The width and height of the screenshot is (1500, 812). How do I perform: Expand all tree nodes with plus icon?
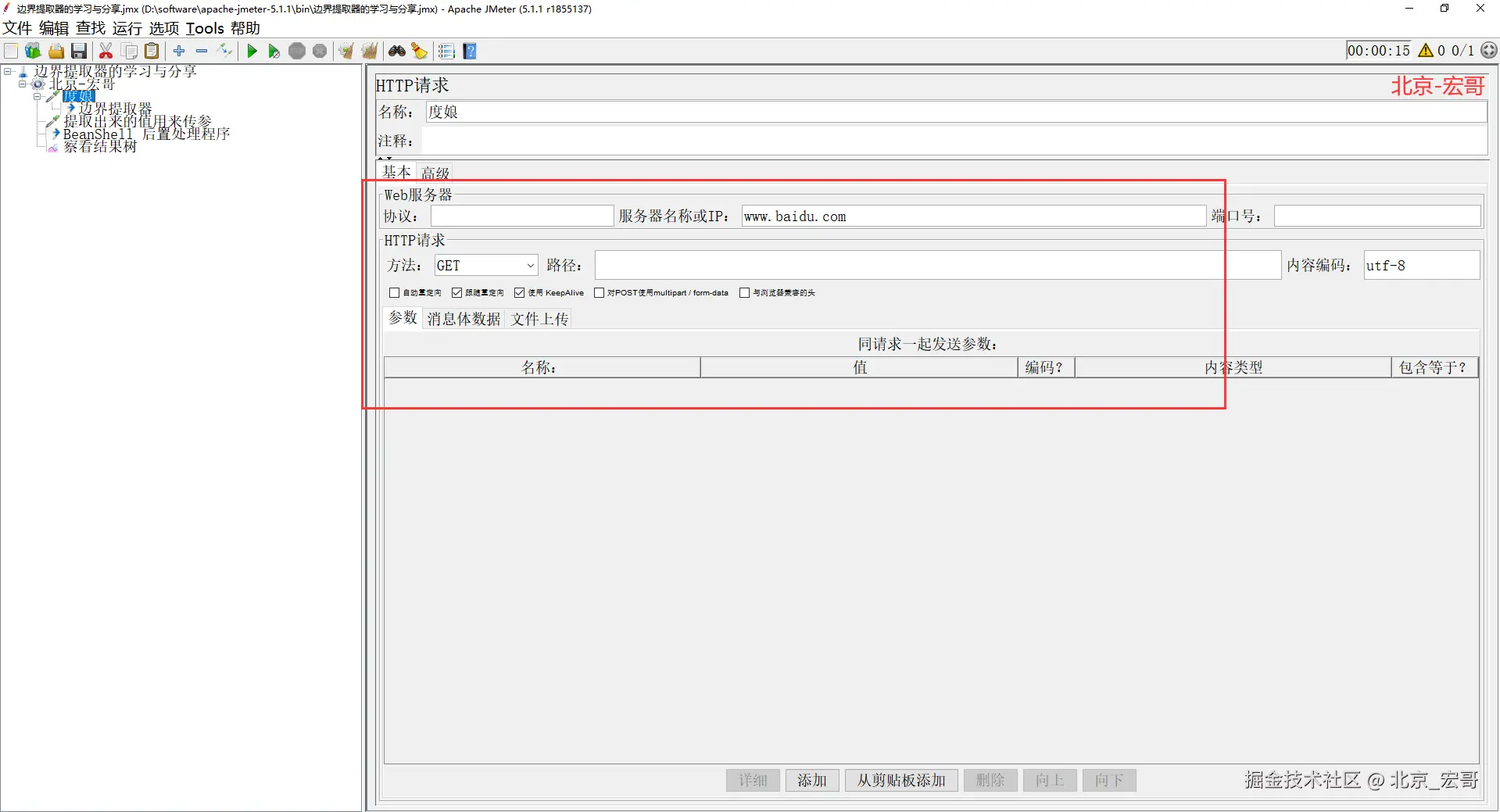coord(179,52)
